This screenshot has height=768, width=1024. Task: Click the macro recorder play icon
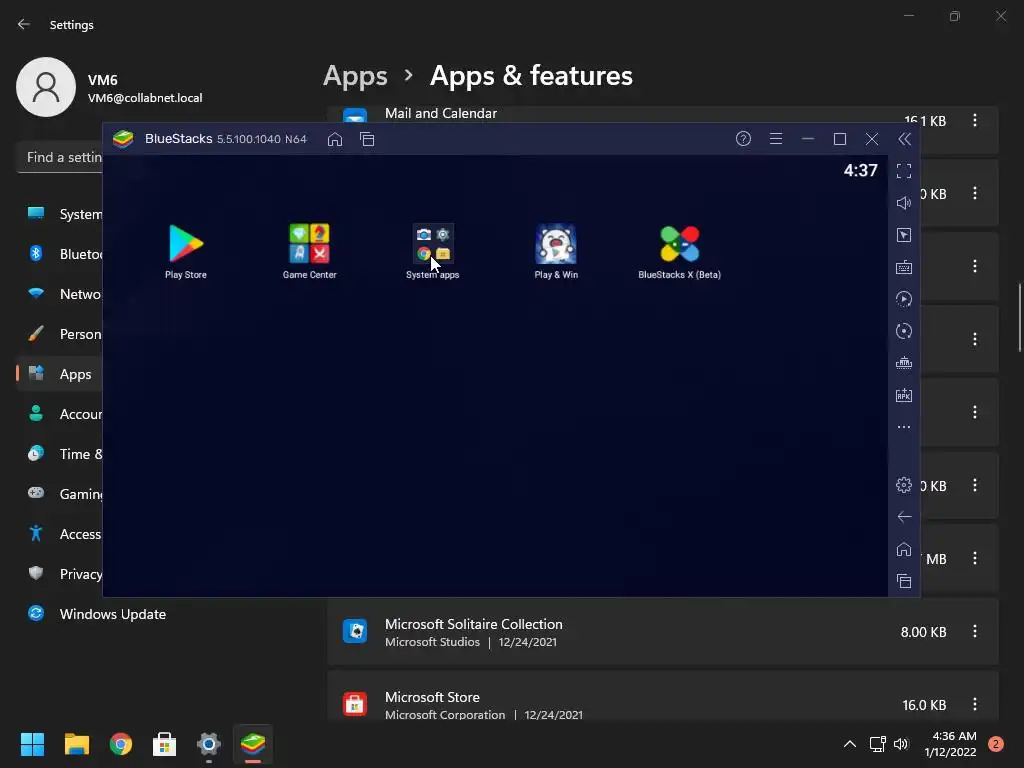tap(904, 299)
